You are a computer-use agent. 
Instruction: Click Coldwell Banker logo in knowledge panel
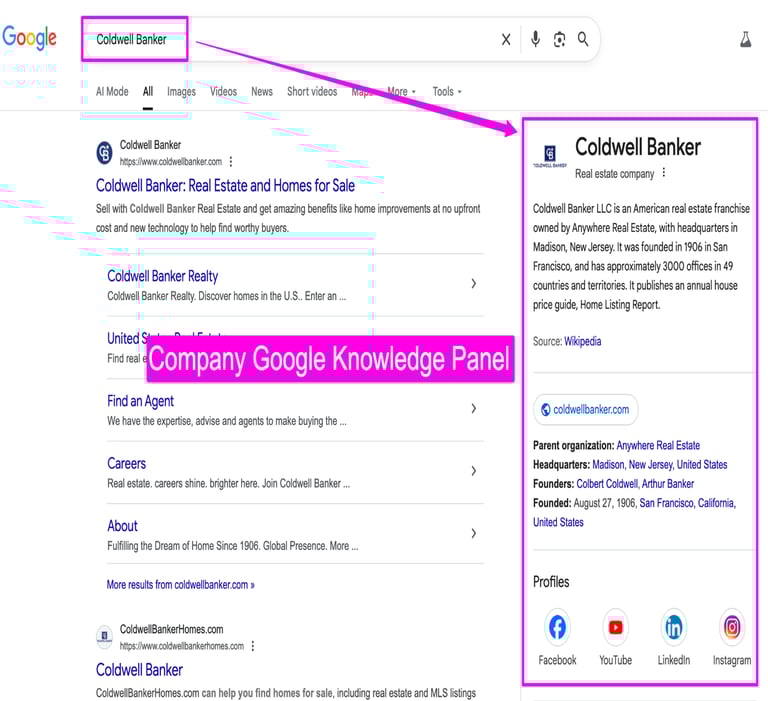pyautogui.click(x=550, y=155)
